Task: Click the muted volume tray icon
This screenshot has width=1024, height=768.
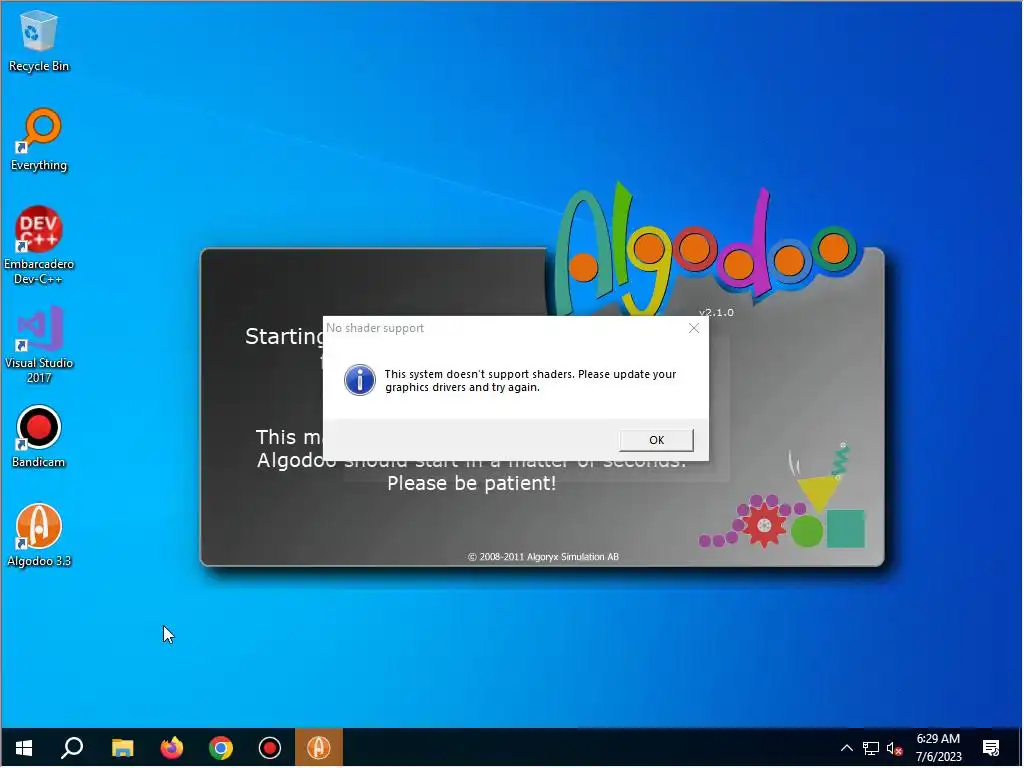Action: click(895, 748)
